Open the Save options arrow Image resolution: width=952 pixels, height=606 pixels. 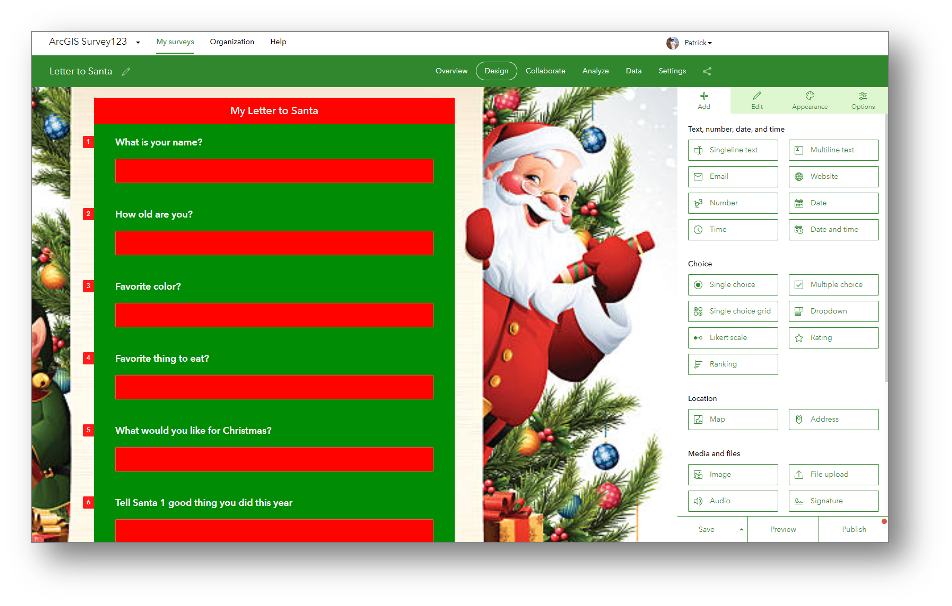pyautogui.click(x=741, y=529)
